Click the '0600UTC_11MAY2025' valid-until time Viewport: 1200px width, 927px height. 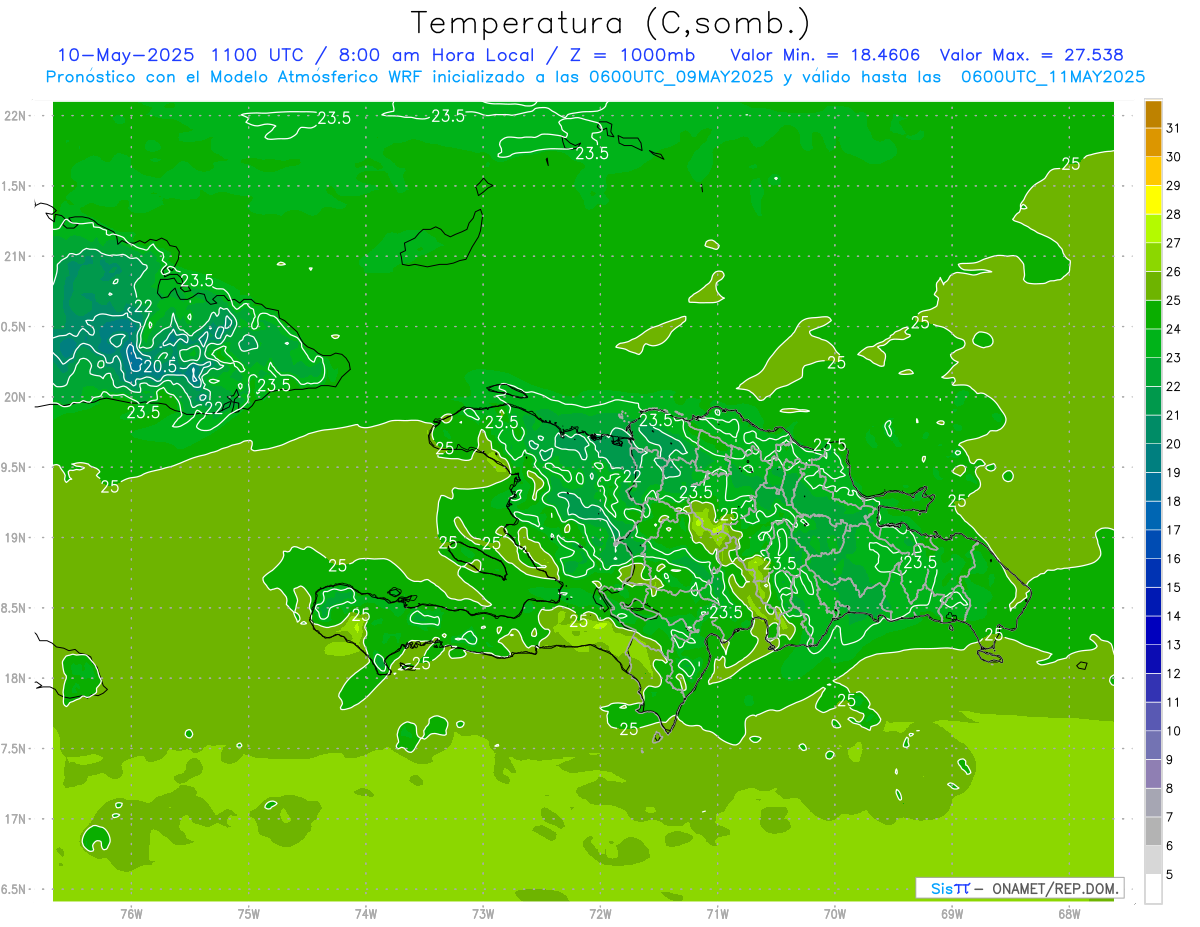[x=1052, y=77]
